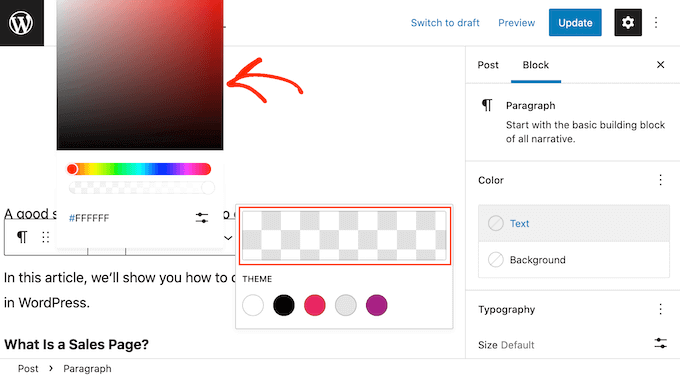
Task: Click the 'THEME' palette label
Action: [x=257, y=279]
